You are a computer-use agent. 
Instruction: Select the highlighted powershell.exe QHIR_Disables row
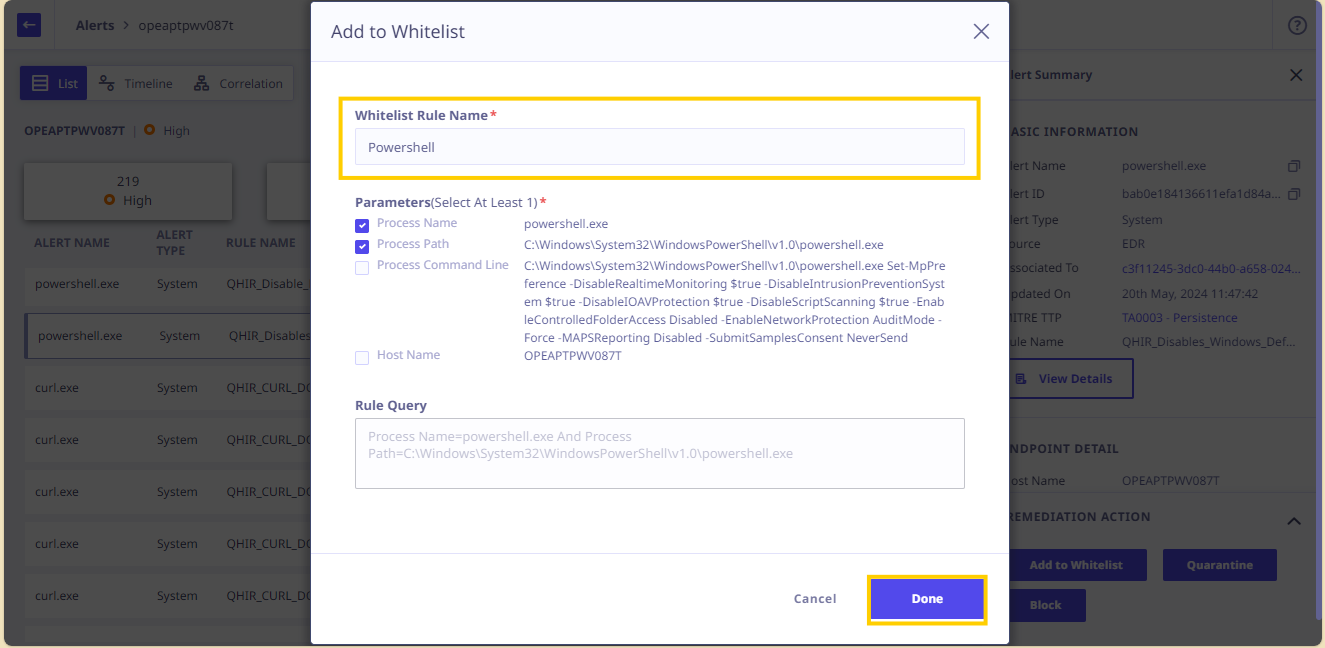click(x=167, y=336)
